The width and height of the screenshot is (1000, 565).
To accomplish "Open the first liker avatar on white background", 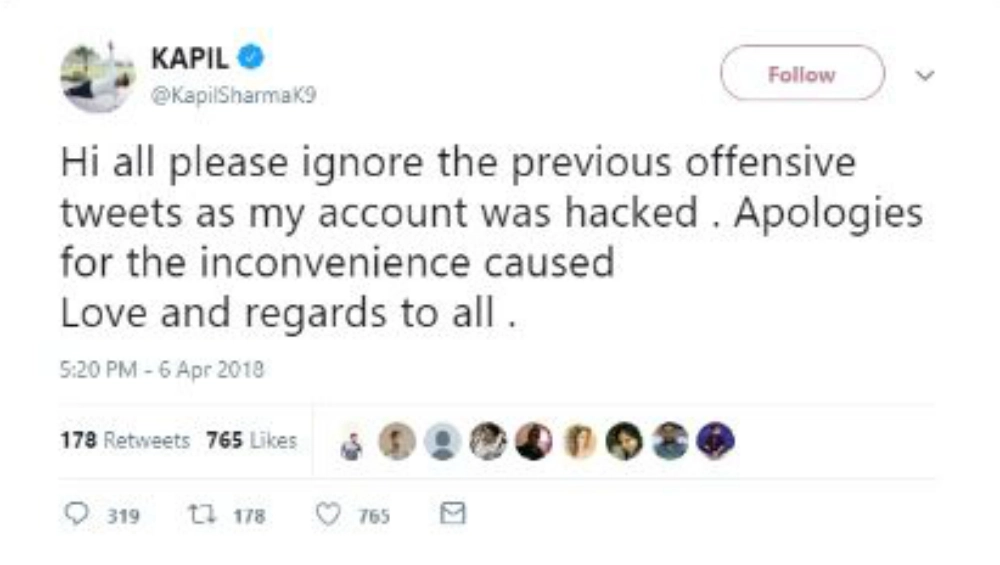I will pyautogui.click(x=352, y=442).
